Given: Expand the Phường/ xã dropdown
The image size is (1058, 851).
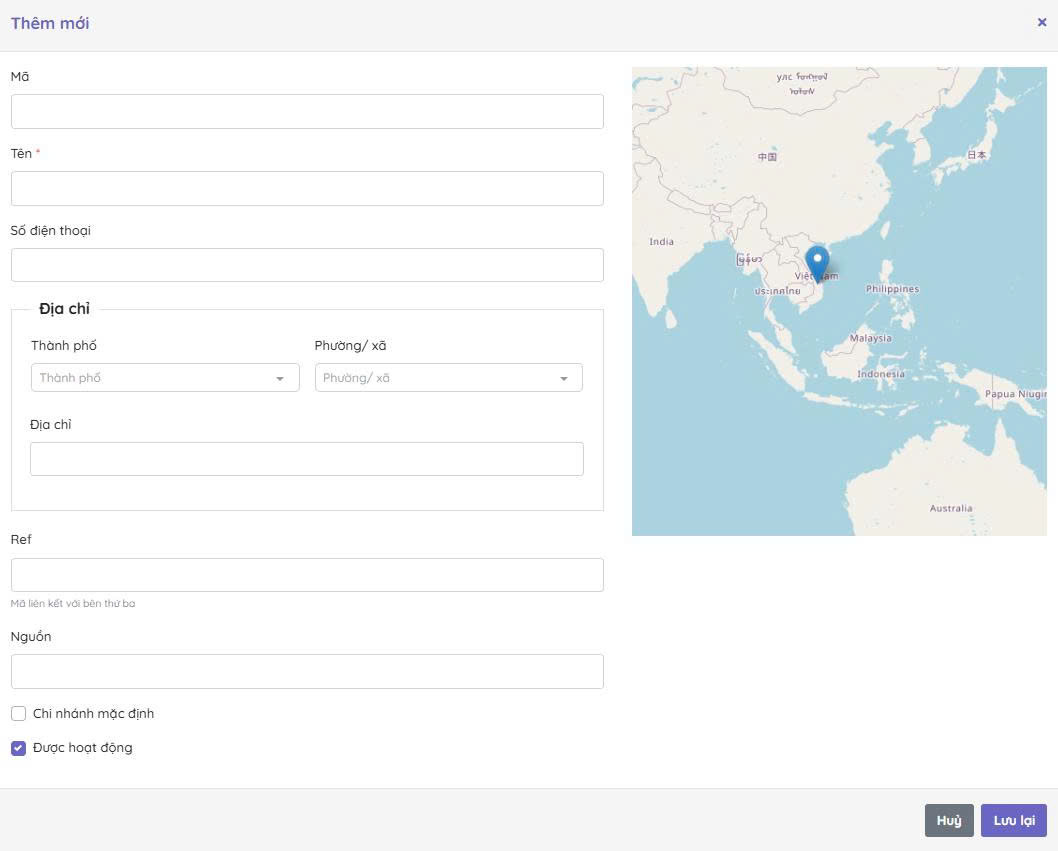Looking at the screenshot, I should click(x=448, y=378).
